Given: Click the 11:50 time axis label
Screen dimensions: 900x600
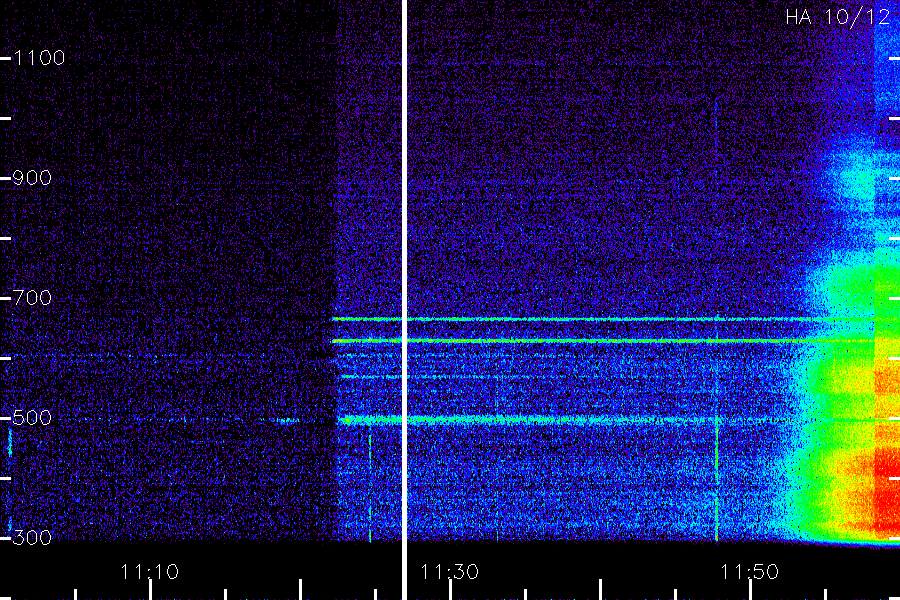Looking at the screenshot, I should (749, 572).
